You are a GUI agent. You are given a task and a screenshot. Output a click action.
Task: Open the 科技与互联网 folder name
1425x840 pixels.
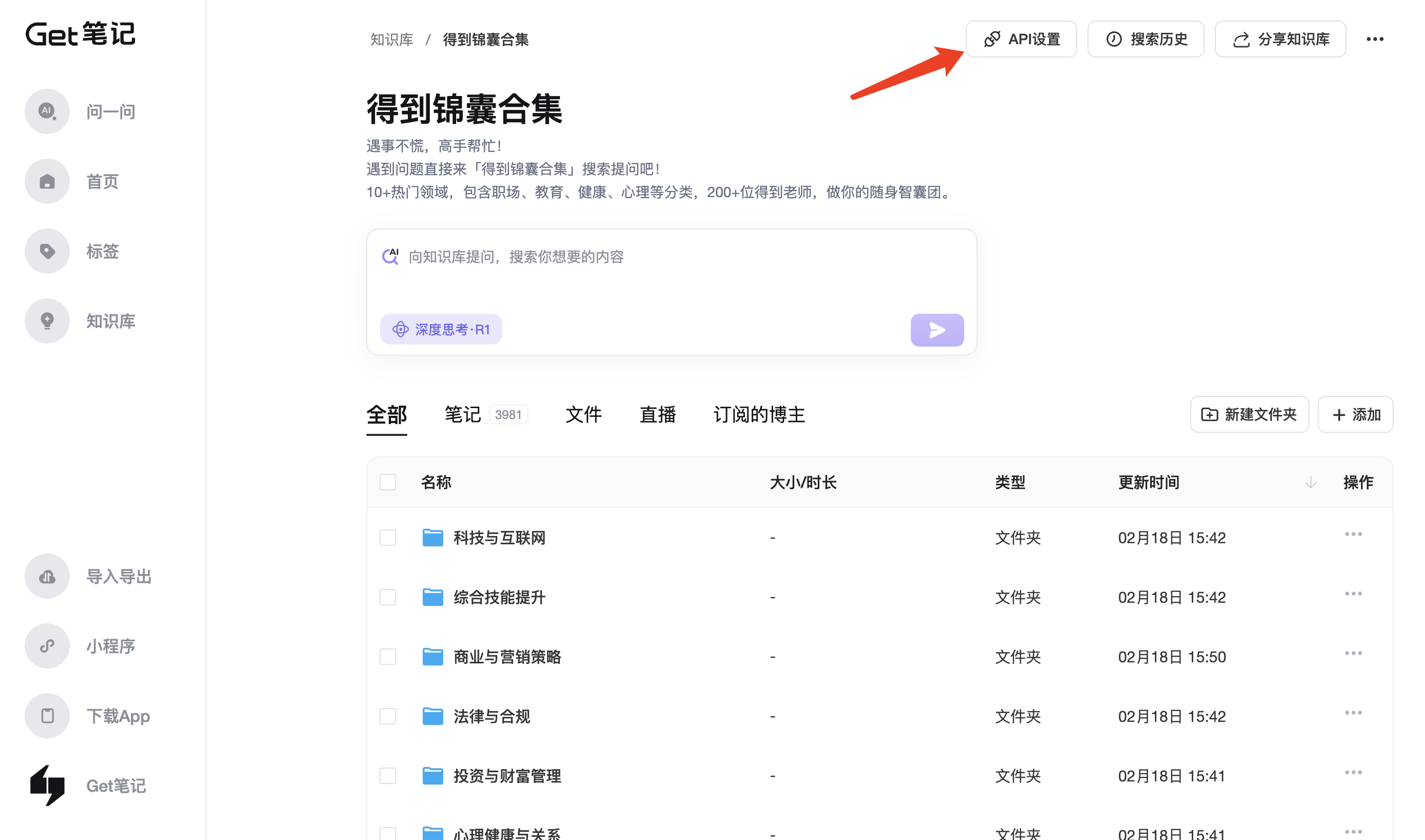[x=499, y=537]
